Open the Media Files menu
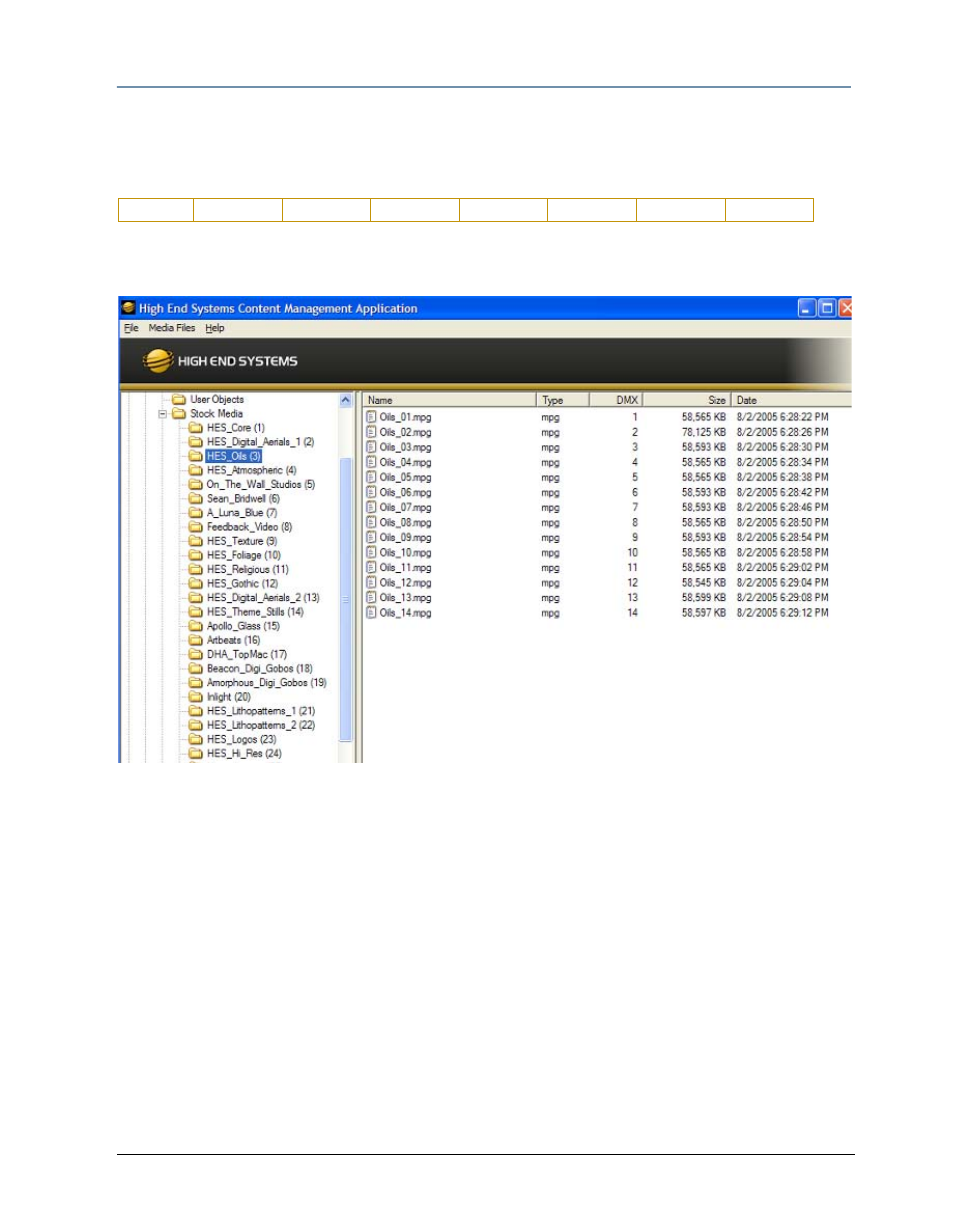Screen dimensions: 954x1227 pos(172,328)
